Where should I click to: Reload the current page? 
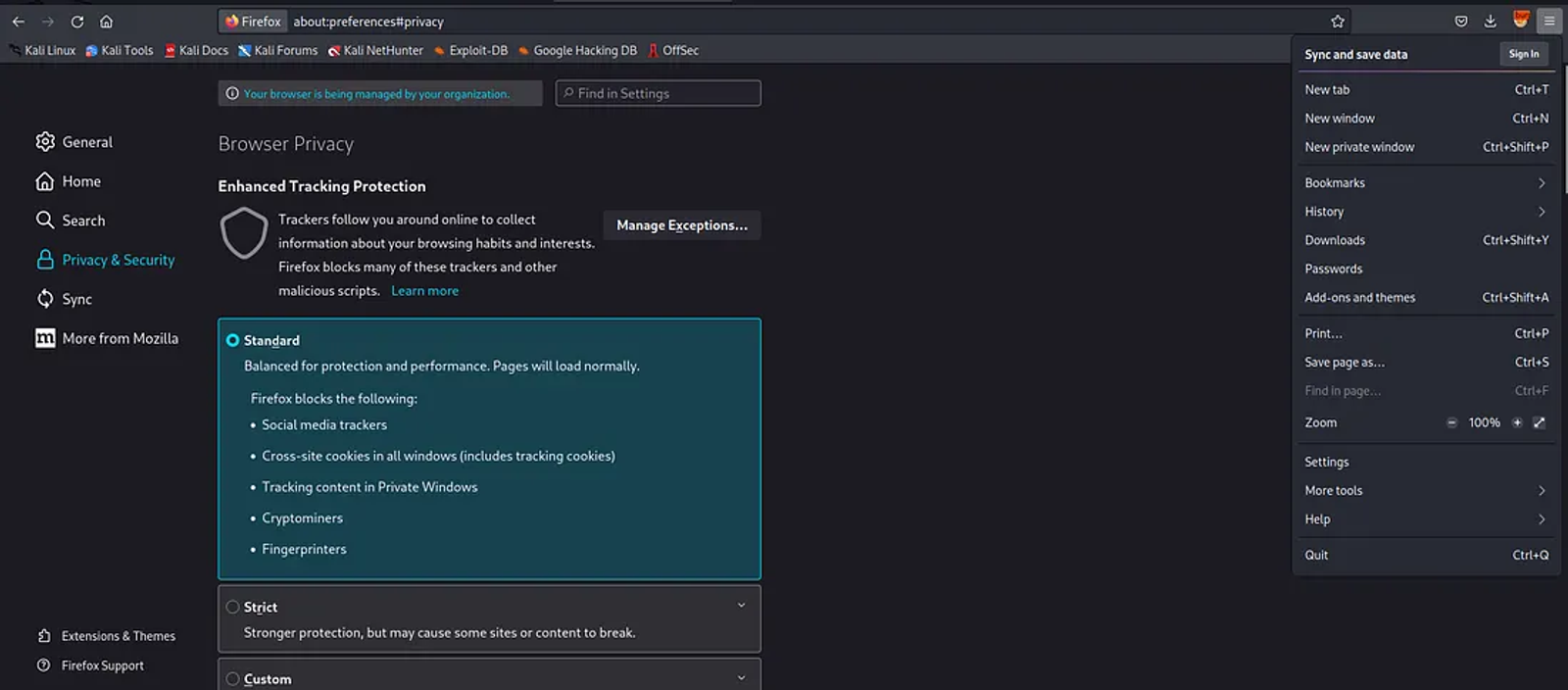76,22
